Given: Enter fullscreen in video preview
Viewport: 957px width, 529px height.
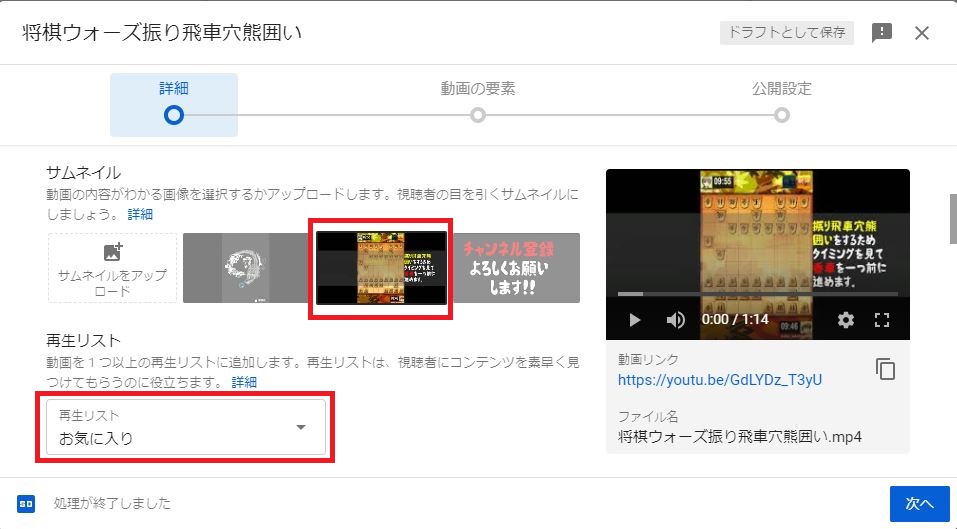Looking at the screenshot, I should click(882, 320).
